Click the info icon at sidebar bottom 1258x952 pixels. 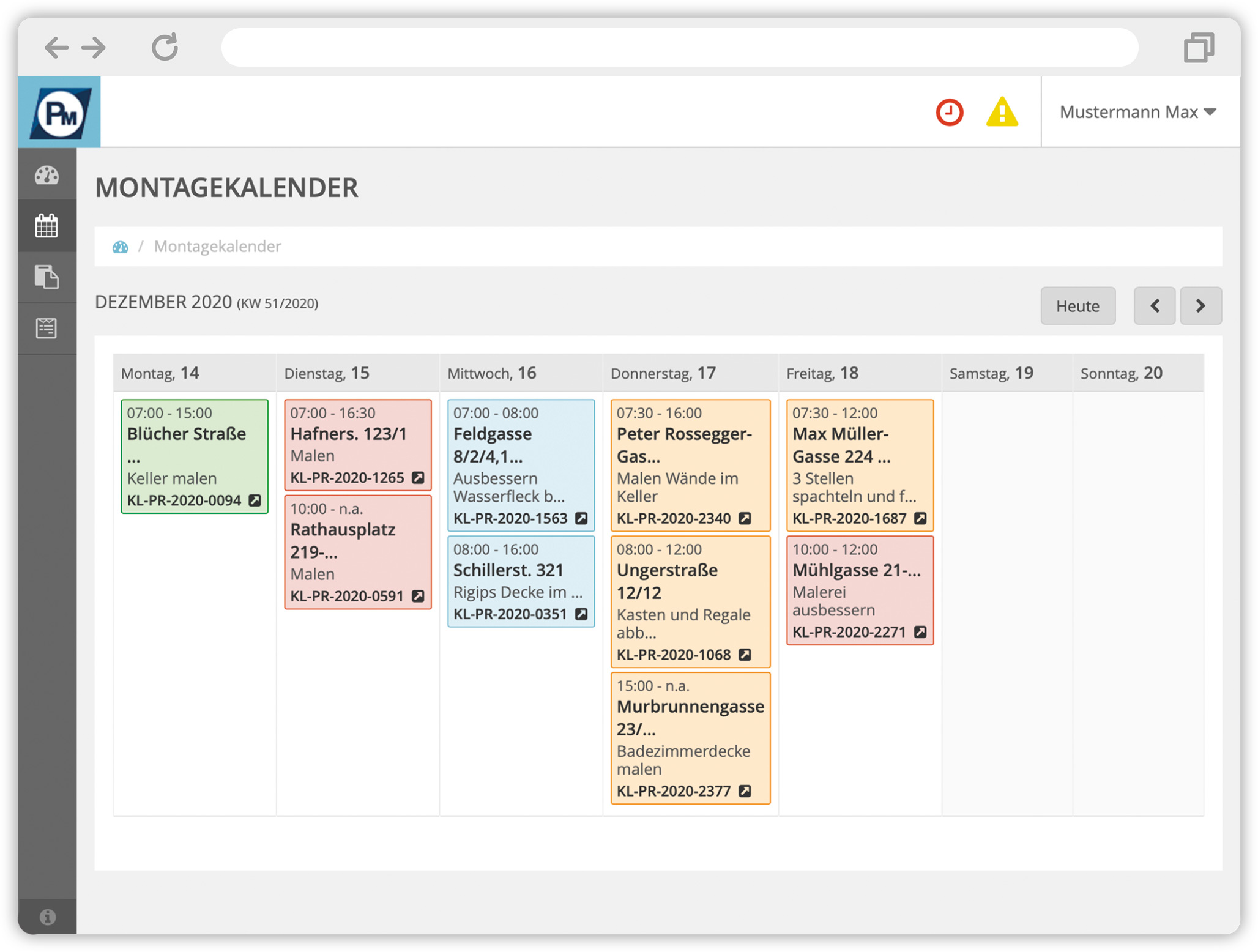click(47, 916)
